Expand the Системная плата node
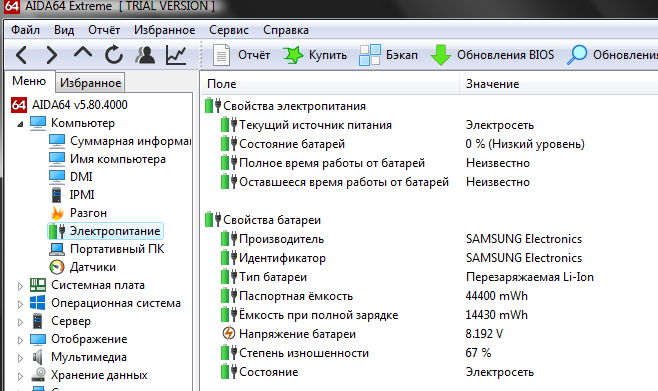Screen dimensions: 658x391 (20, 286)
